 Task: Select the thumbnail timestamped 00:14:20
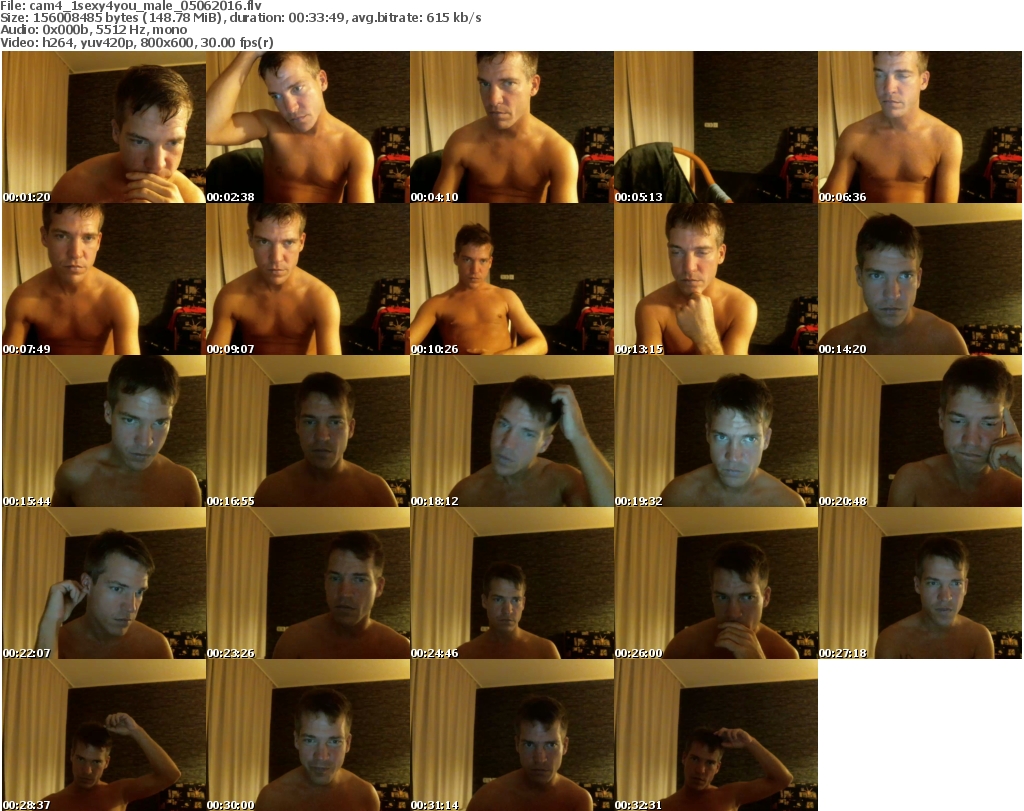920,279
